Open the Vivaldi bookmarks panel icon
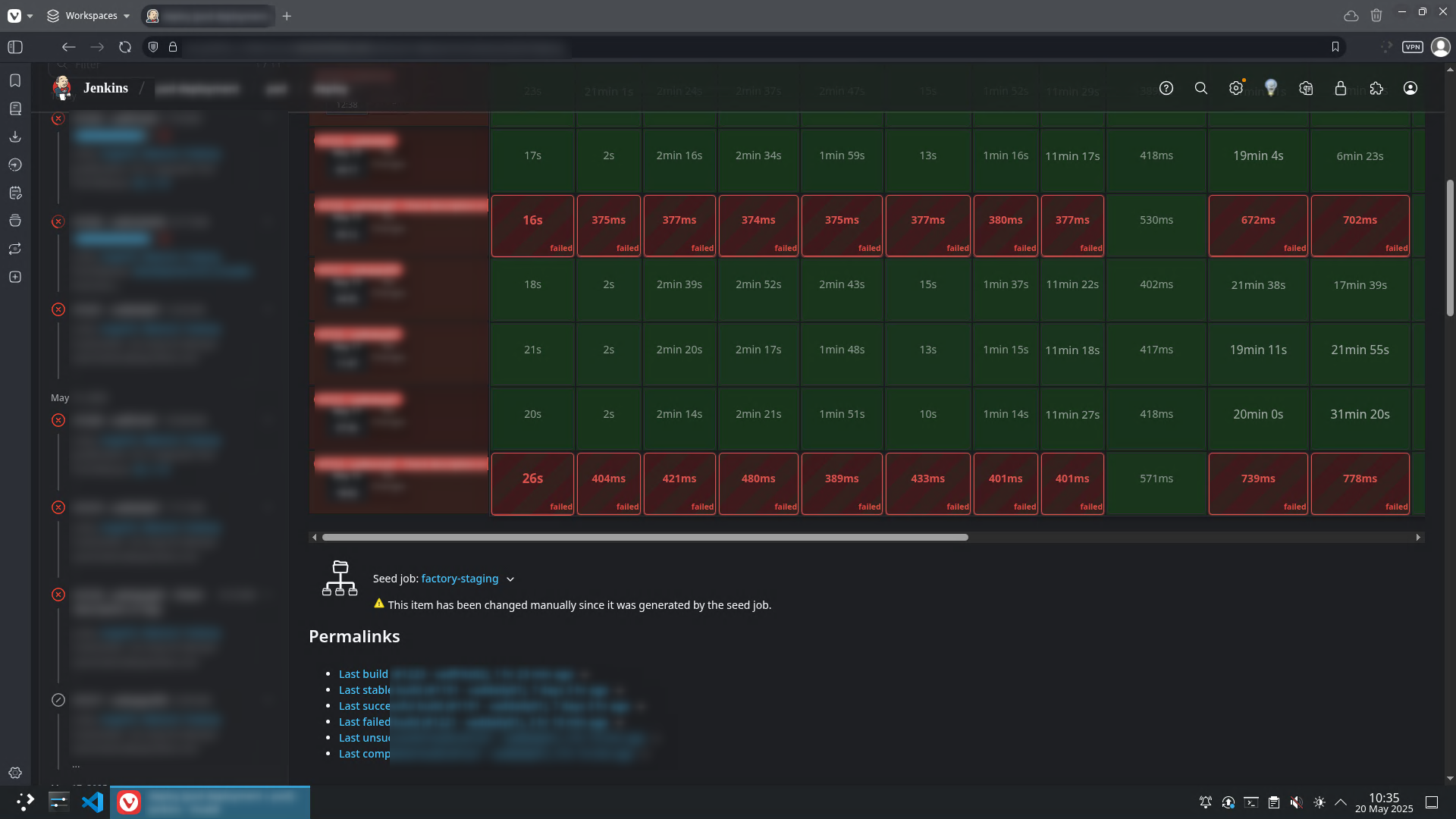 pos(15,80)
